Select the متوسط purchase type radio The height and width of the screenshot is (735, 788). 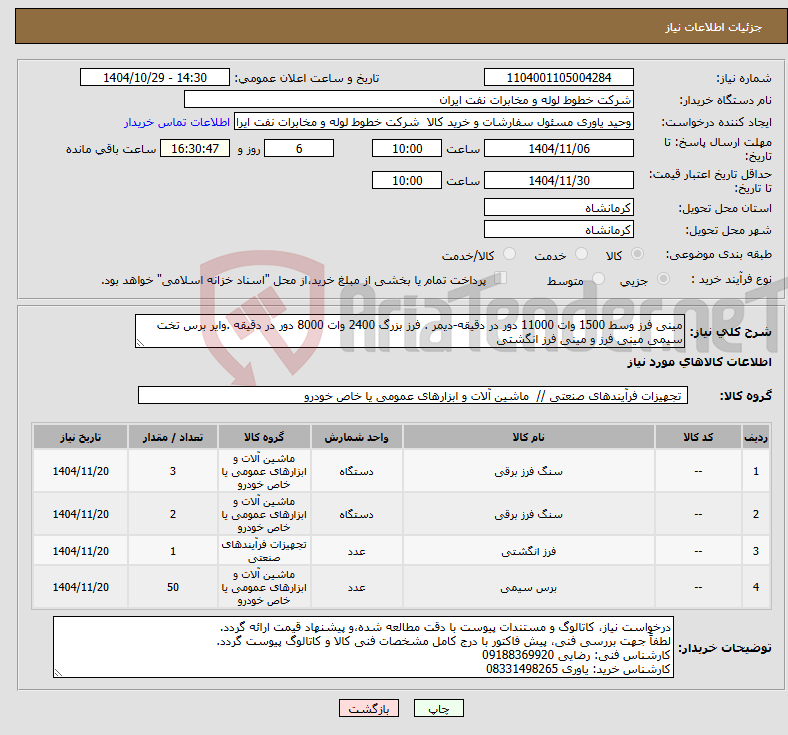598,278
